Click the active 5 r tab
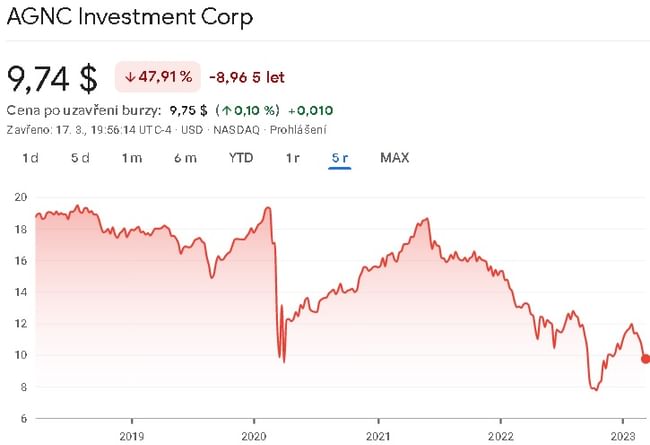650x445 pixels. click(x=340, y=158)
